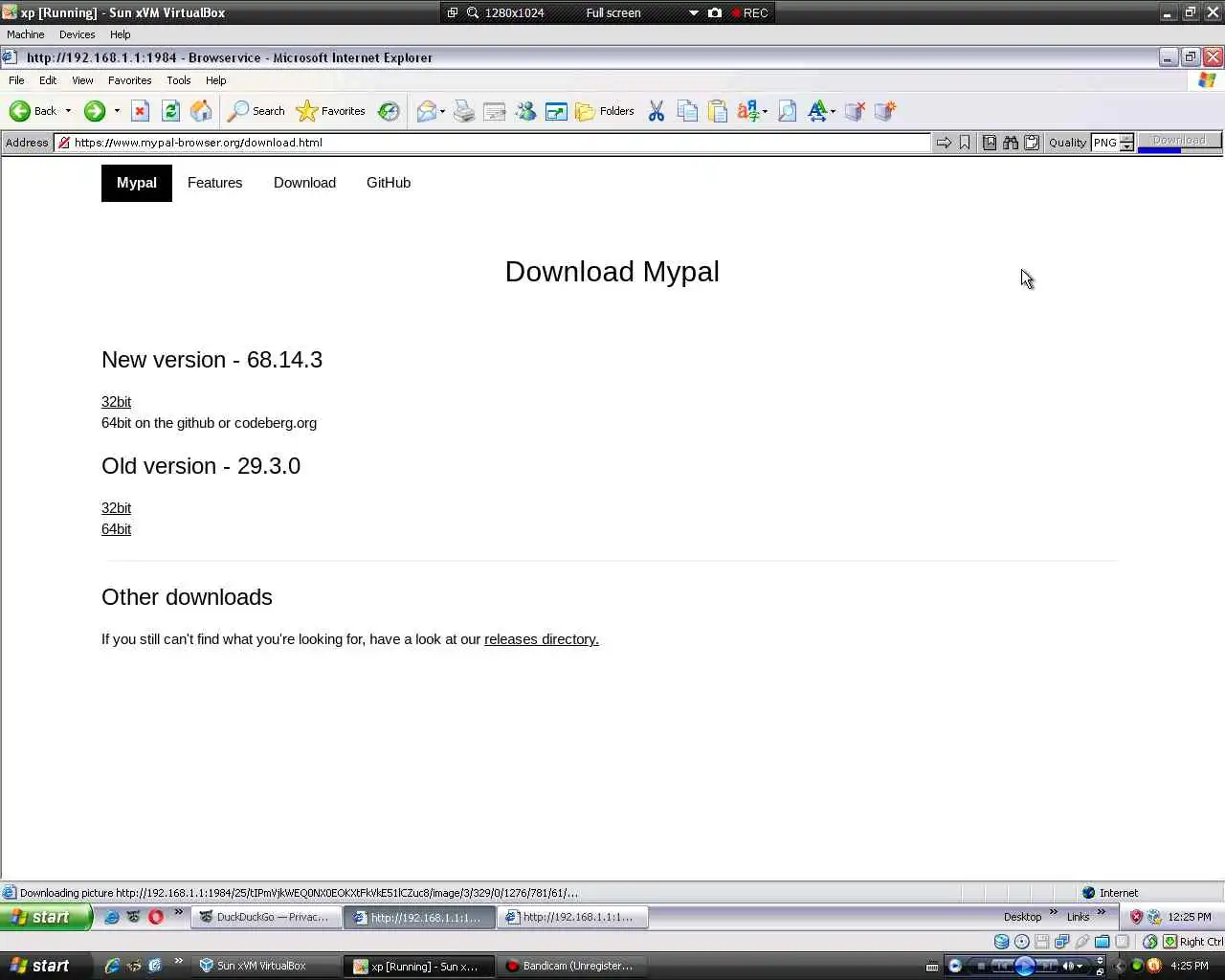The image size is (1225, 980).
Task: Open the inner XP guest start button
Action: [46, 917]
